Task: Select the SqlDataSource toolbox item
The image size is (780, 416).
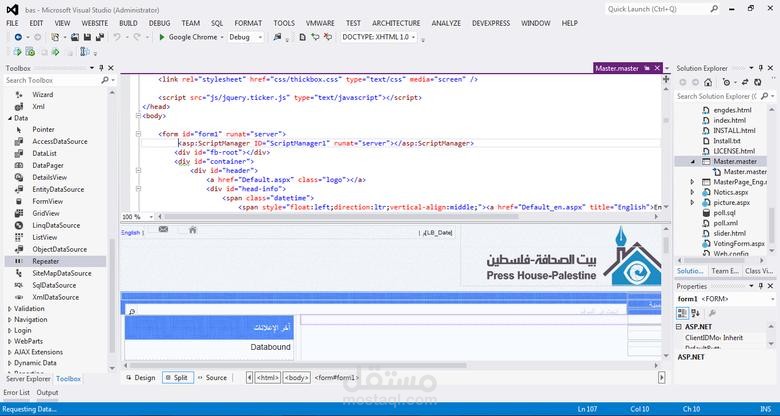Action: tap(55, 285)
